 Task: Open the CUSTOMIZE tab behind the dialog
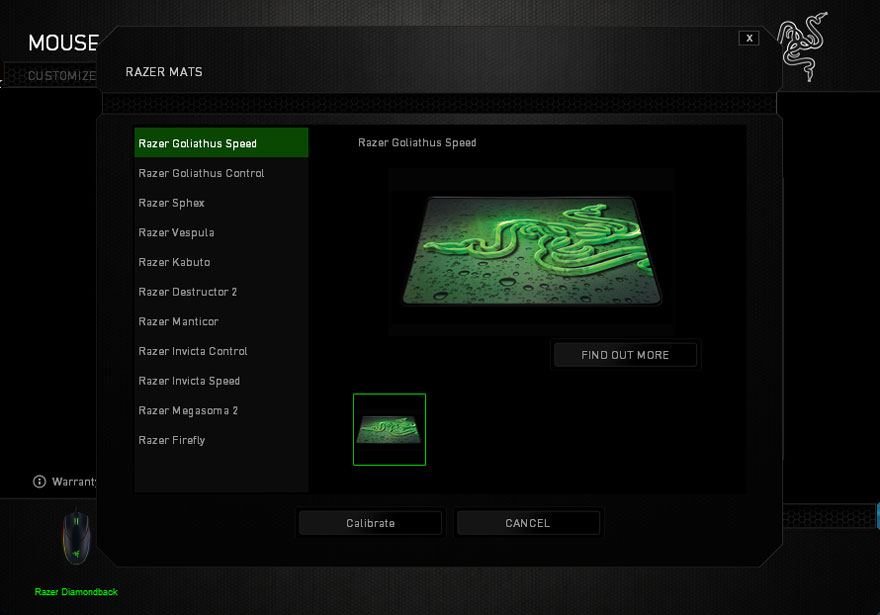(62, 76)
